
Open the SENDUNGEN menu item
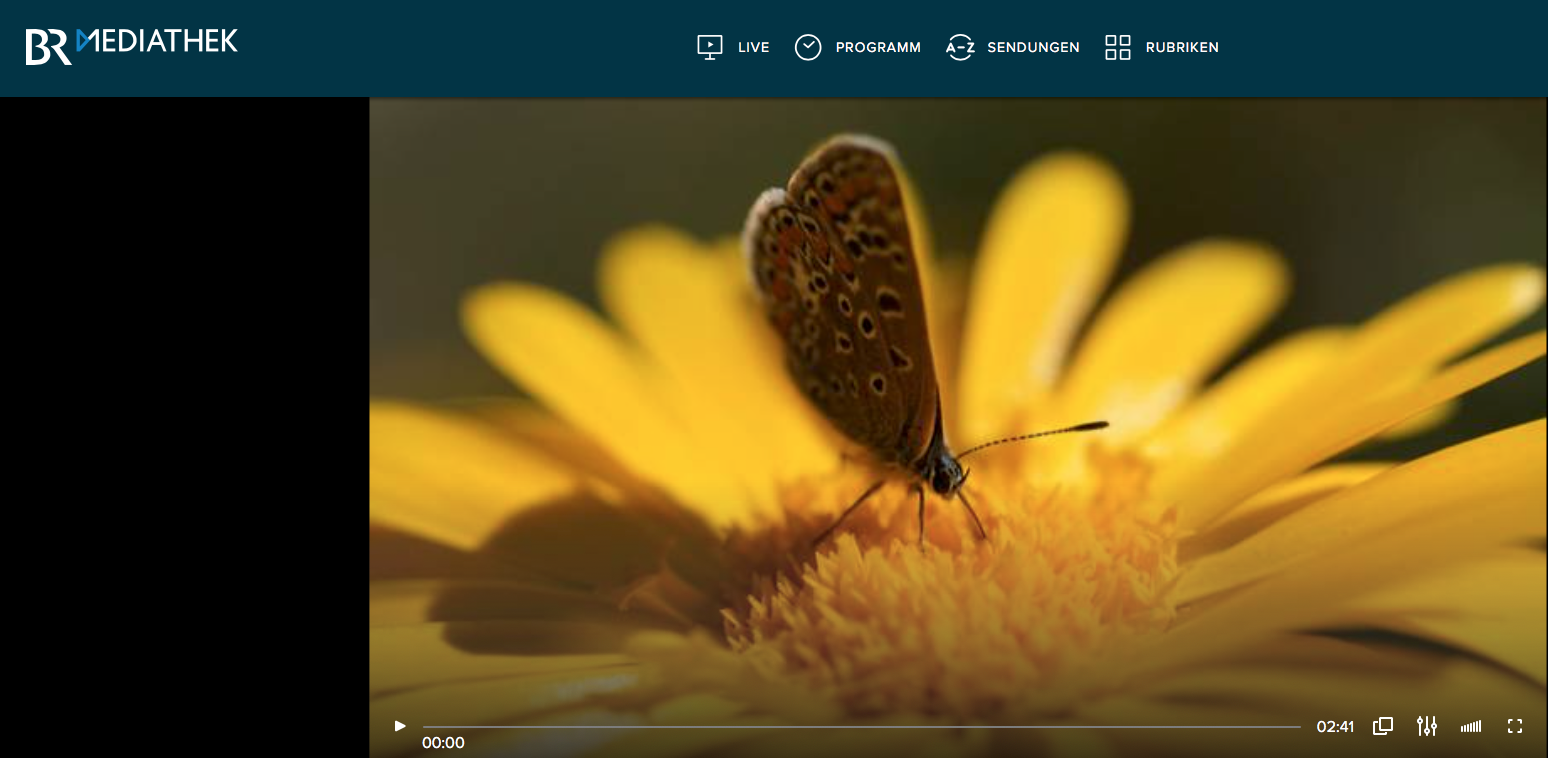pos(1033,47)
